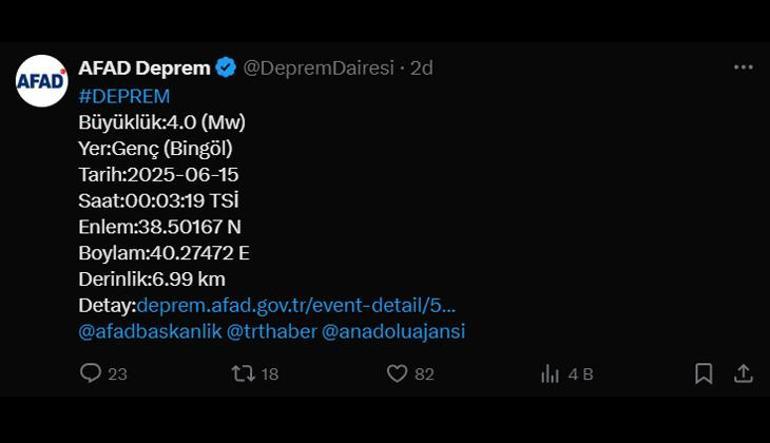The width and height of the screenshot is (770, 443).
Task: Click the blue verified badge
Action: tap(226, 68)
